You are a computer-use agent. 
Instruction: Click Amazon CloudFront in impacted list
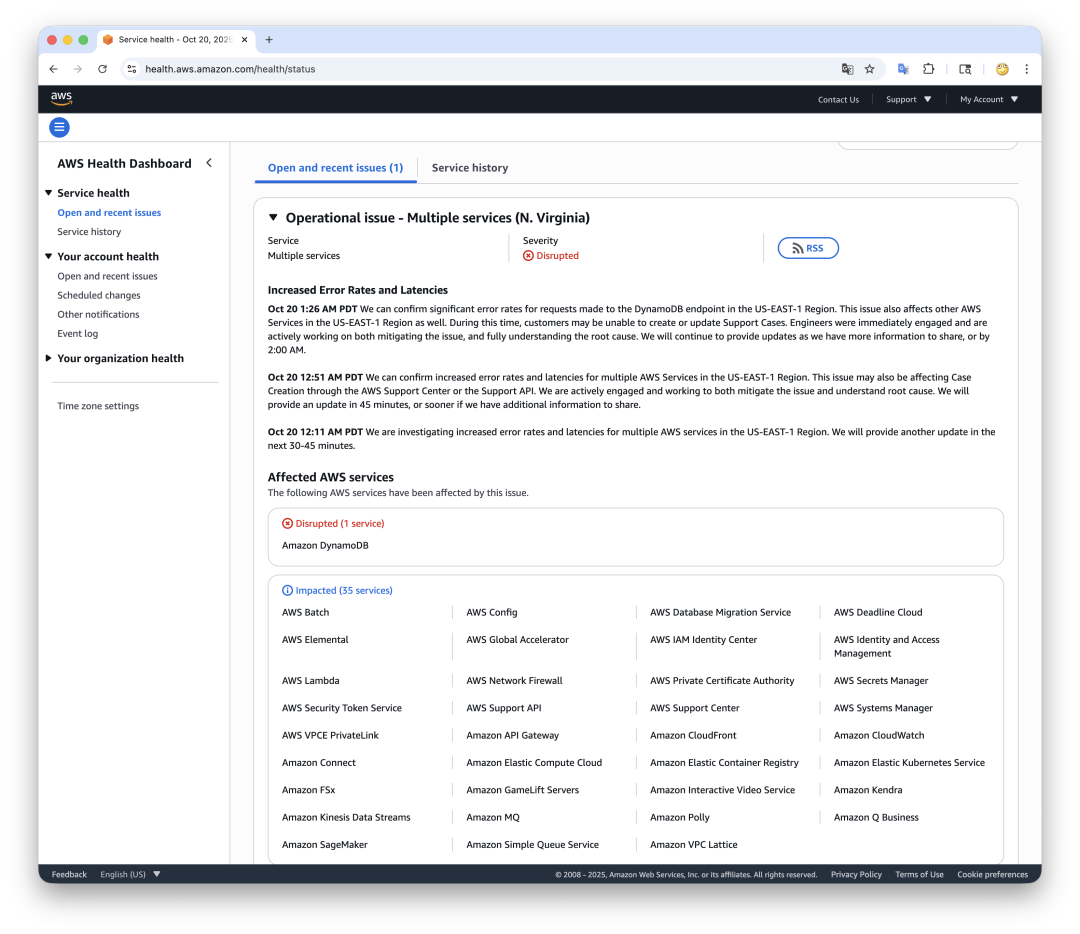pyautogui.click(x=693, y=736)
